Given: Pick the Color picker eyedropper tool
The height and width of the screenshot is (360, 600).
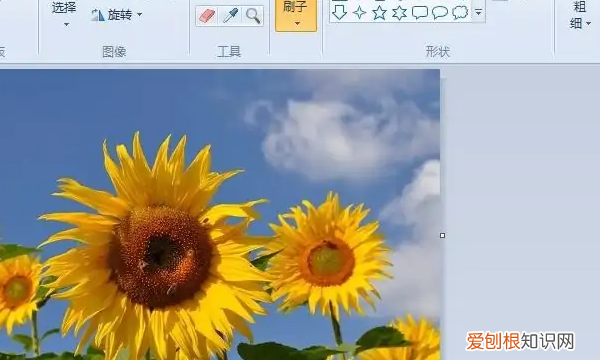Looking at the screenshot, I should pos(230,16).
